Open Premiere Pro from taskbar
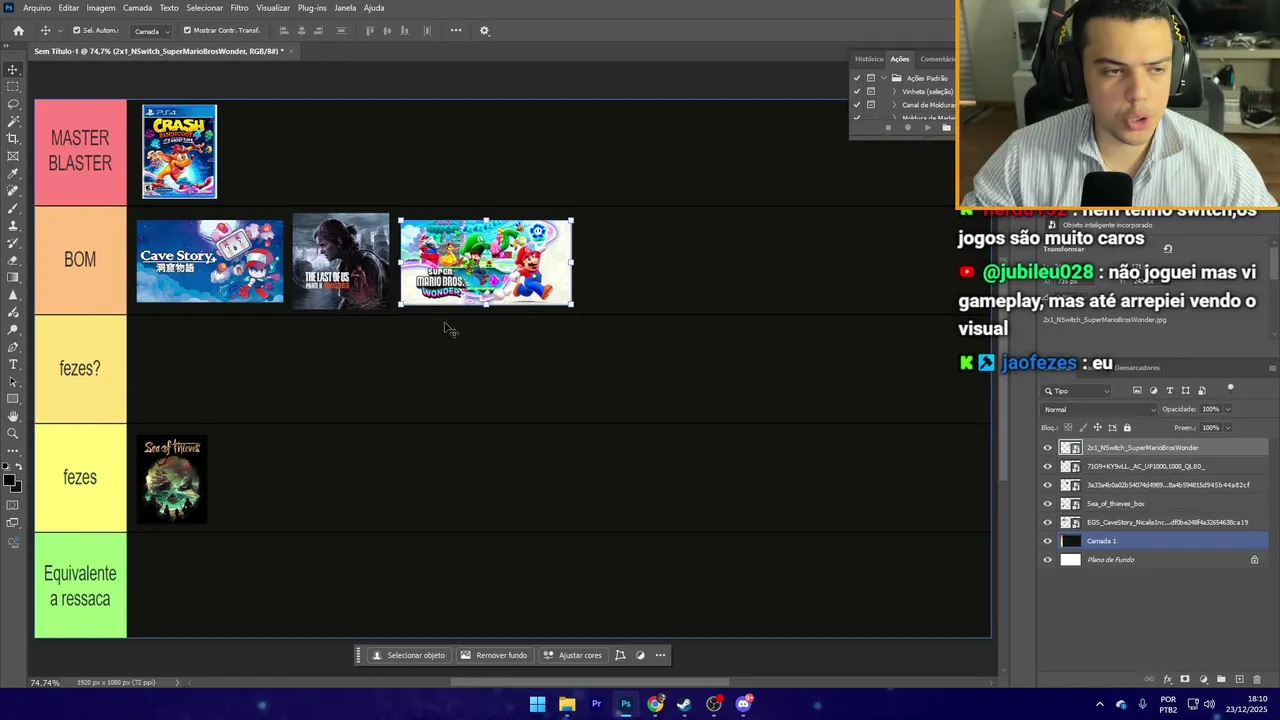This screenshot has height=720, width=1280. point(596,704)
